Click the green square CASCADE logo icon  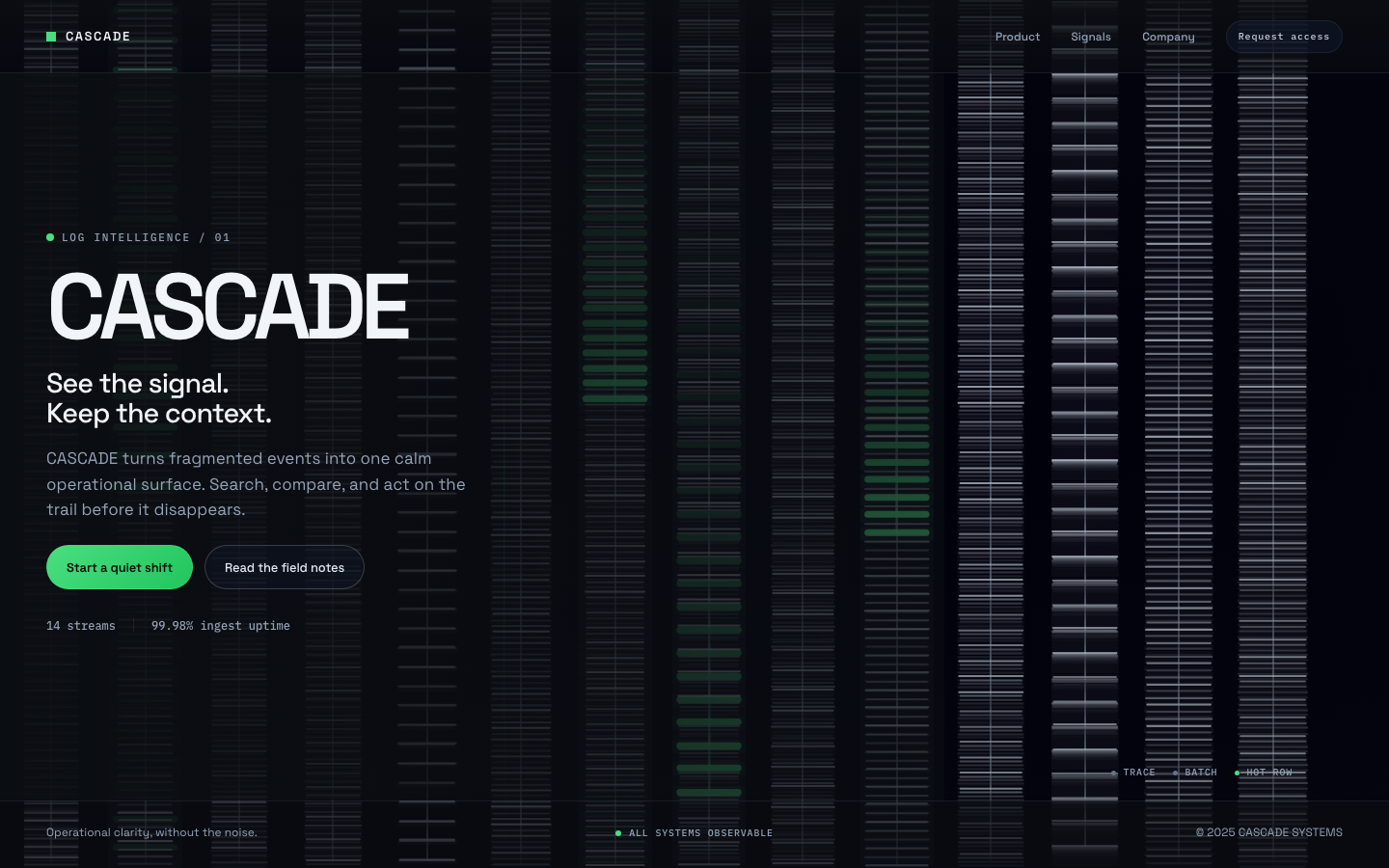click(x=51, y=37)
